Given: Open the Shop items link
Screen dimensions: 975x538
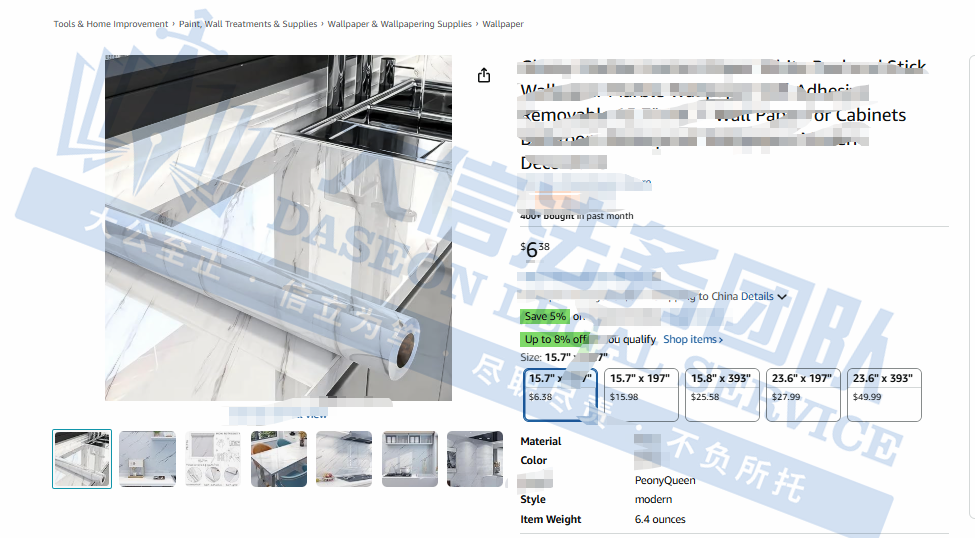Looking at the screenshot, I should (x=692, y=339).
